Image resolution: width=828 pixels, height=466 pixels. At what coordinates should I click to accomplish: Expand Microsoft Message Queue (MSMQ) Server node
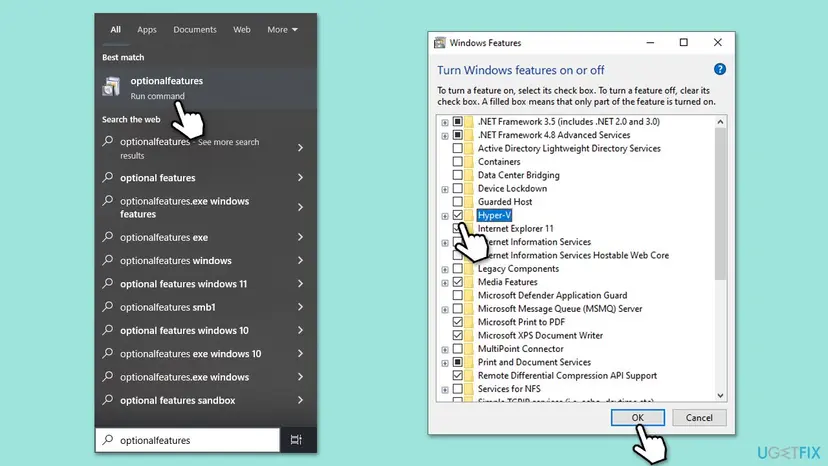click(x=445, y=310)
